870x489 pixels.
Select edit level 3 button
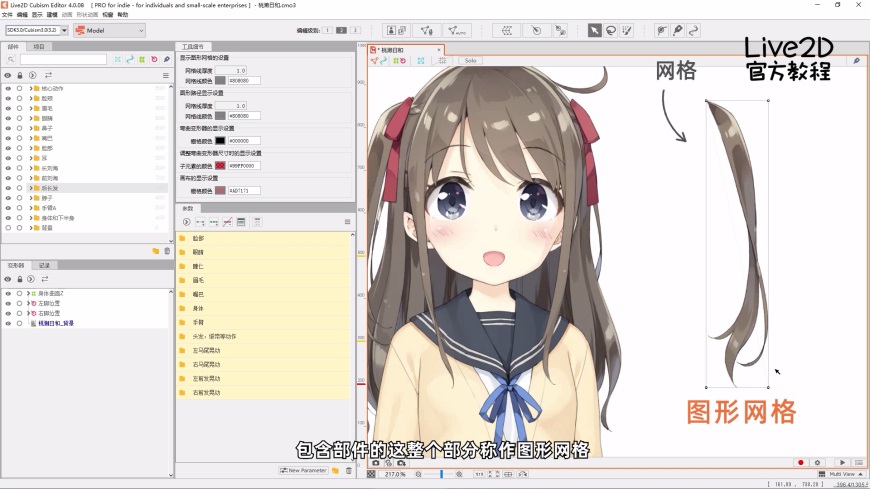pos(355,31)
